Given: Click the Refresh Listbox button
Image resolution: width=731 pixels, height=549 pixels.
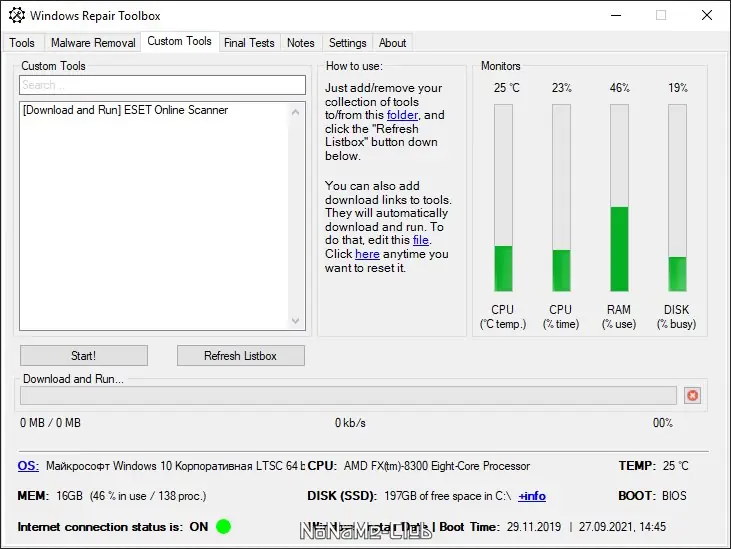Looking at the screenshot, I should click(241, 356).
